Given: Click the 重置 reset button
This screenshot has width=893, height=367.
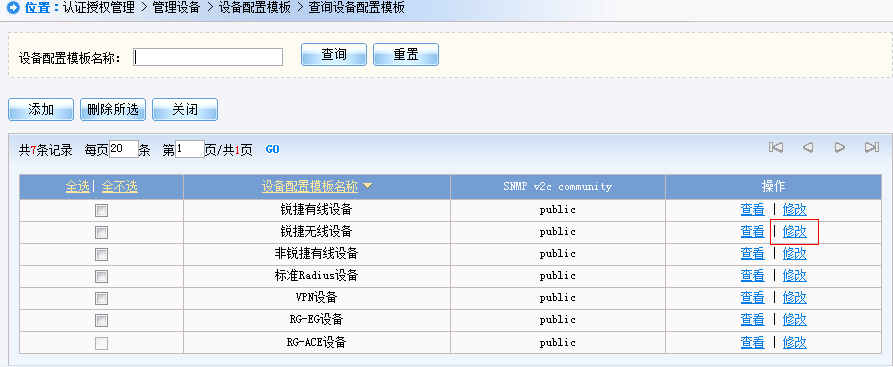Looking at the screenshot, I should pos(405,55).
